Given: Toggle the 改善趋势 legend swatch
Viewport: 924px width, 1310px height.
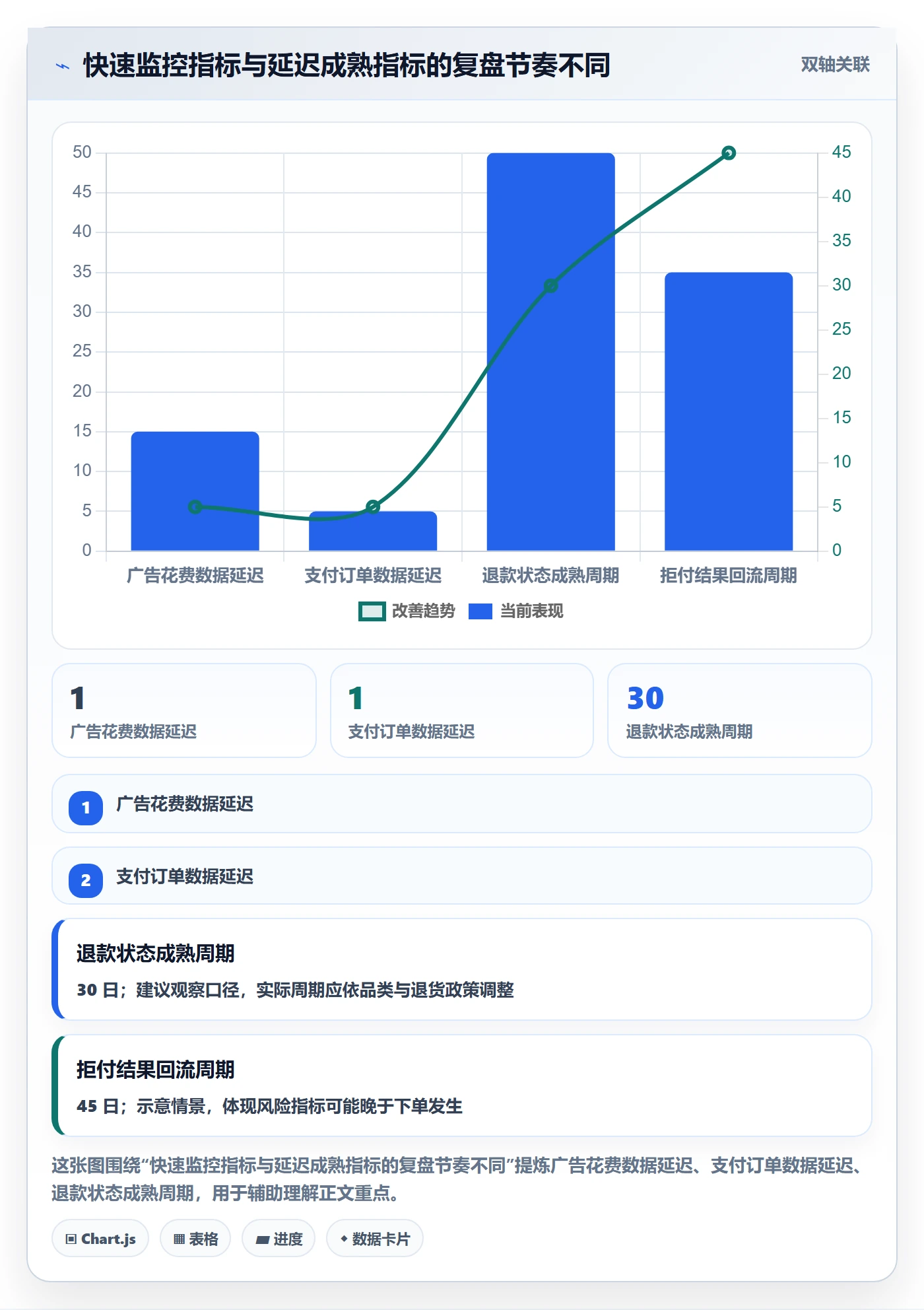Looking at the screenshot, I should (372, 611).
